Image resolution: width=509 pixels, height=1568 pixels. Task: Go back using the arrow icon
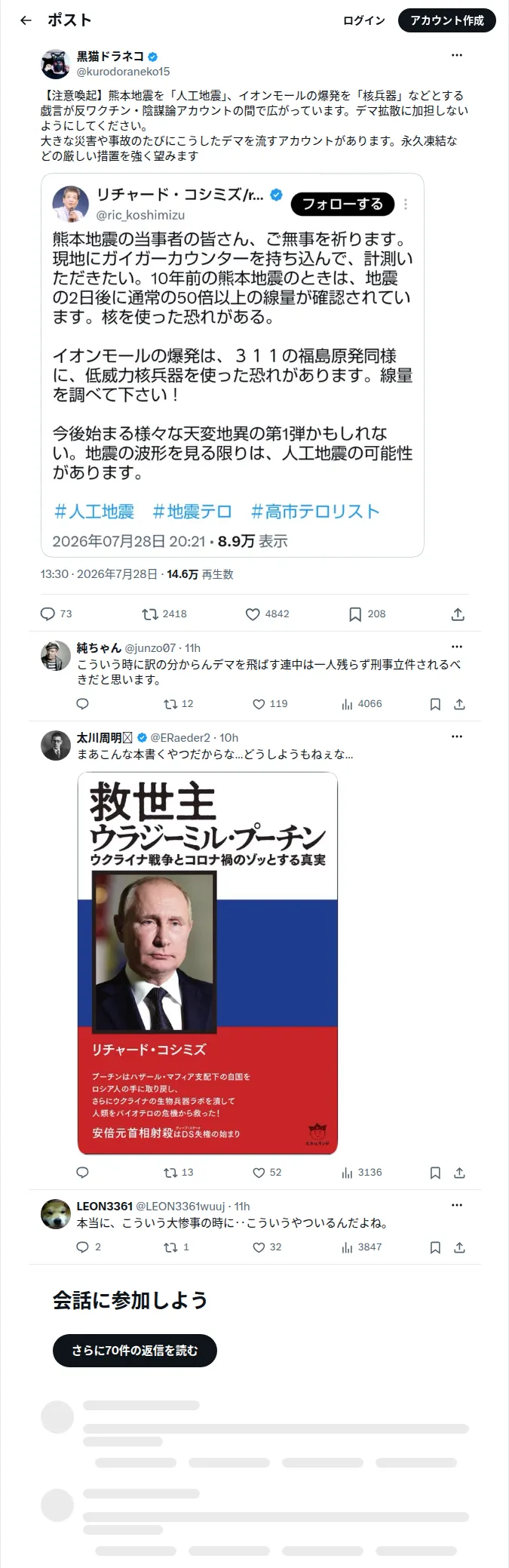(26, 20)
